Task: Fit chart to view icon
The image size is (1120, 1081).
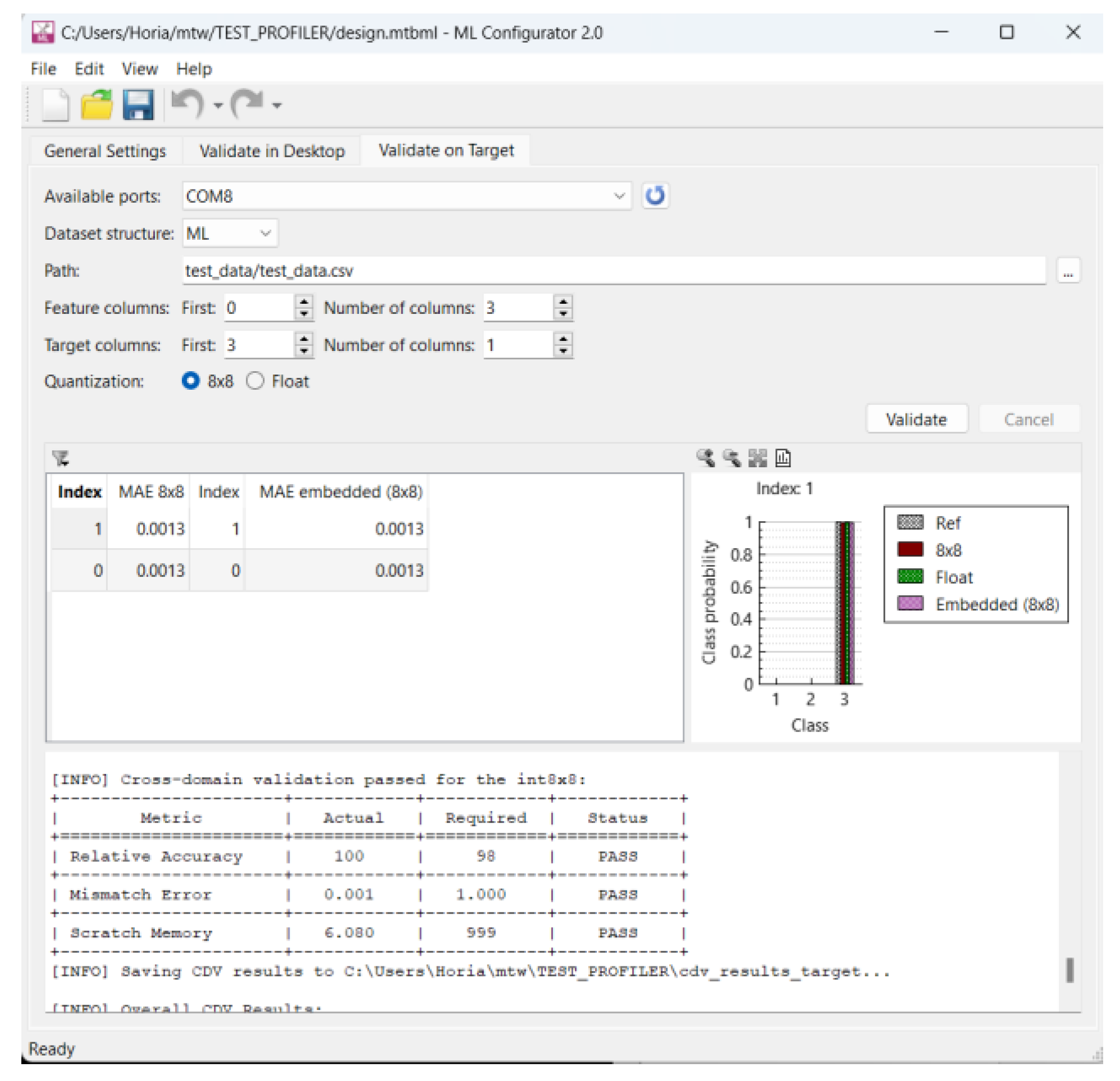Action: pos(757,458)
